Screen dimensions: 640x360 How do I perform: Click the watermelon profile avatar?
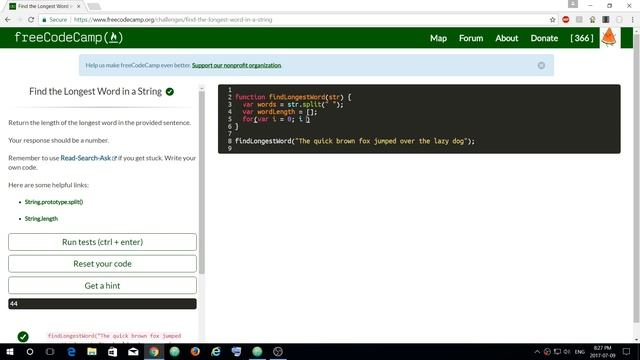pyautogui.click(x=609, y=38)
